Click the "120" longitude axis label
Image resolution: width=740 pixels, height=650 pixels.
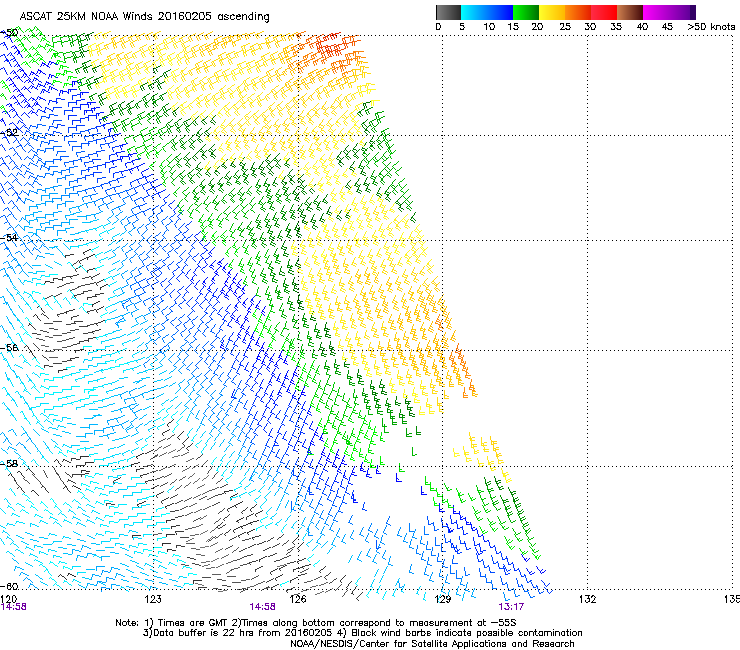[8, 599]
